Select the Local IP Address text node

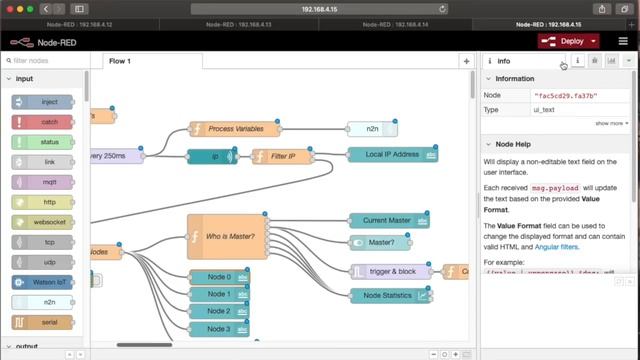point(393,155)
